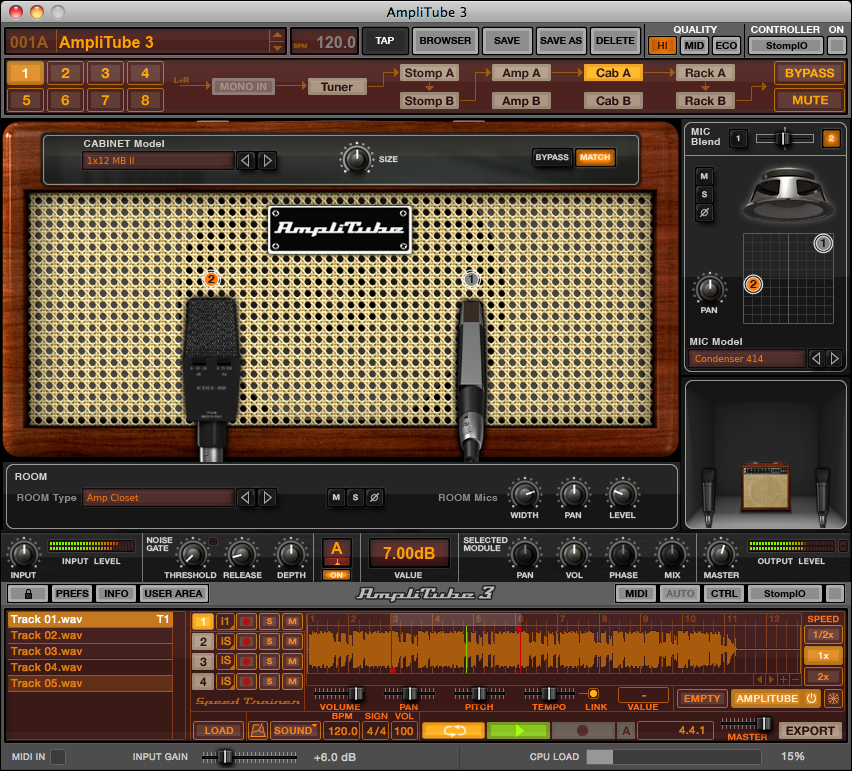
Task: Click the metronome icon beside SOUND
Action: (x=258, y=731)
